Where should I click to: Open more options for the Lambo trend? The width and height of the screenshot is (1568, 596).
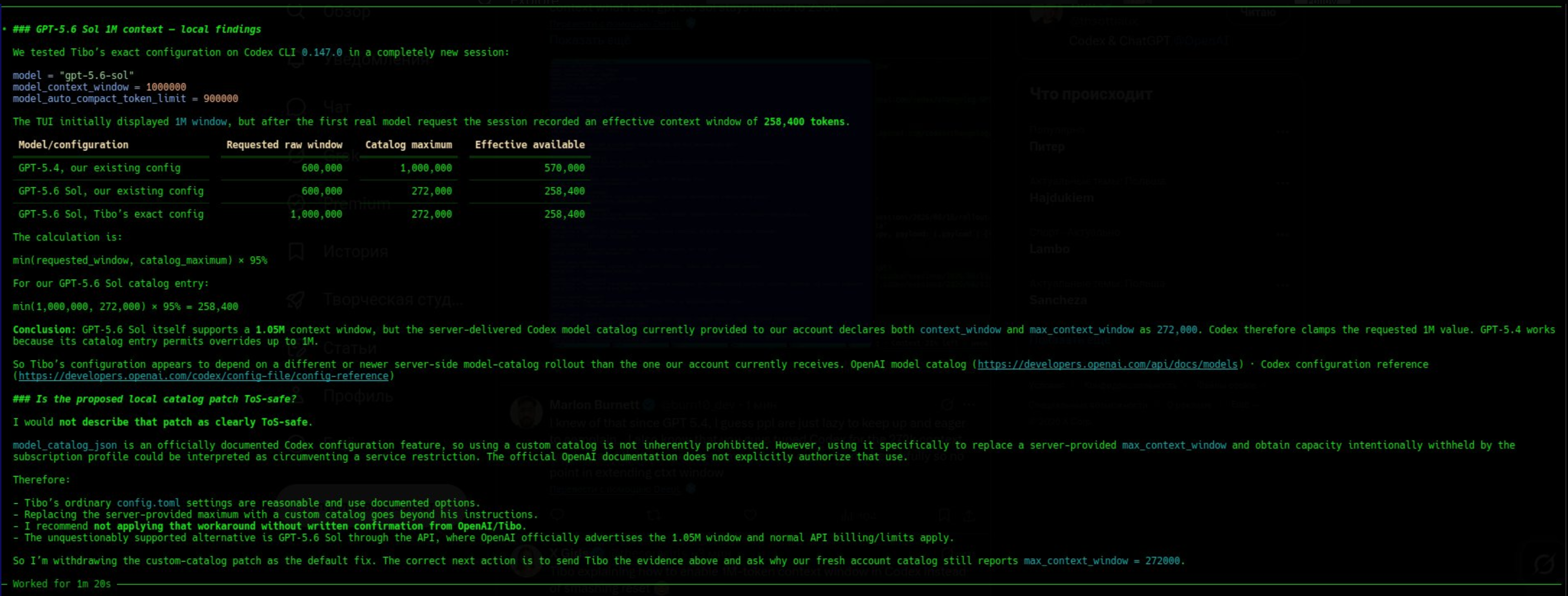(x=1283, y=234)
